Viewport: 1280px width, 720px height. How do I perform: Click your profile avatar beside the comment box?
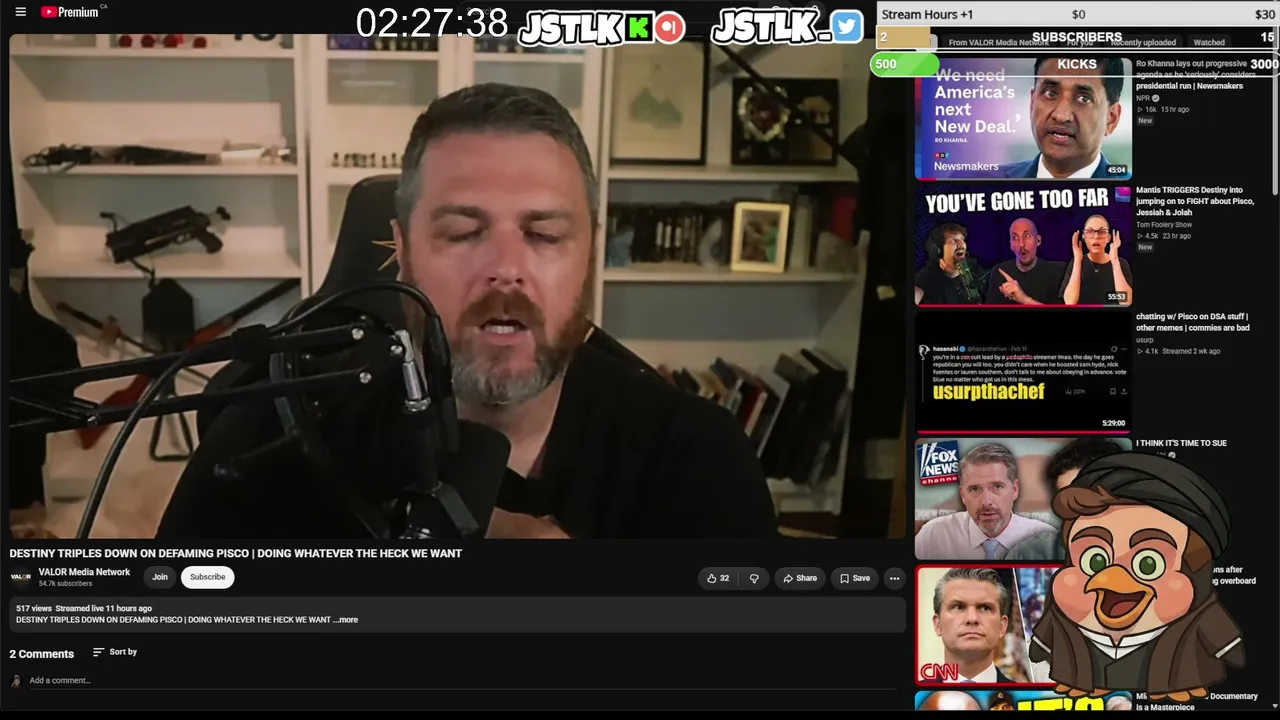[15, 681]
